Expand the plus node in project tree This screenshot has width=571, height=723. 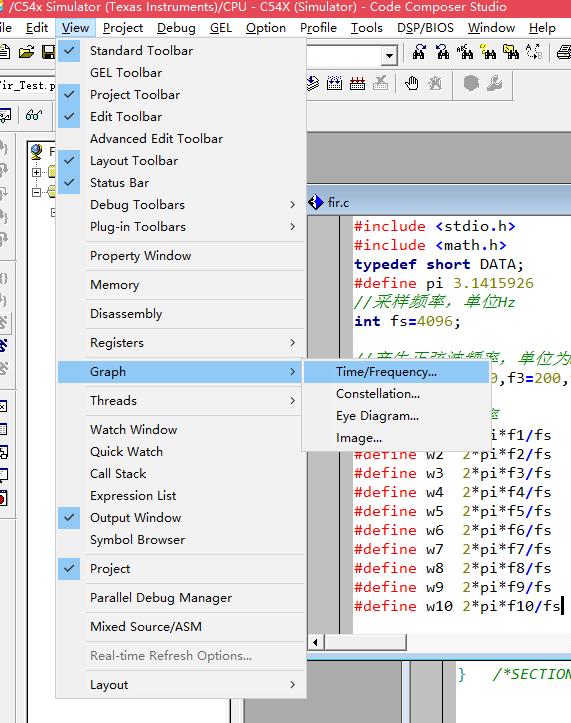(36, 172)
